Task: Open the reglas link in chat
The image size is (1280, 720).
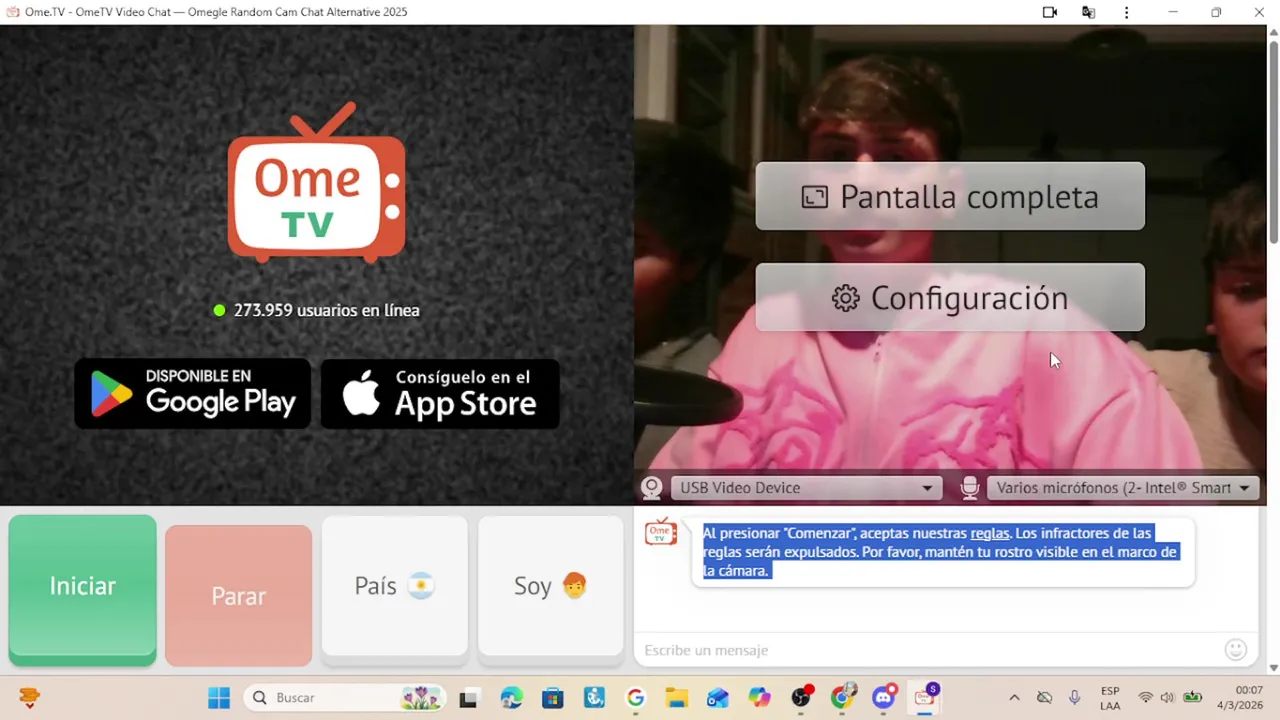Action: (x=990, y=533)
